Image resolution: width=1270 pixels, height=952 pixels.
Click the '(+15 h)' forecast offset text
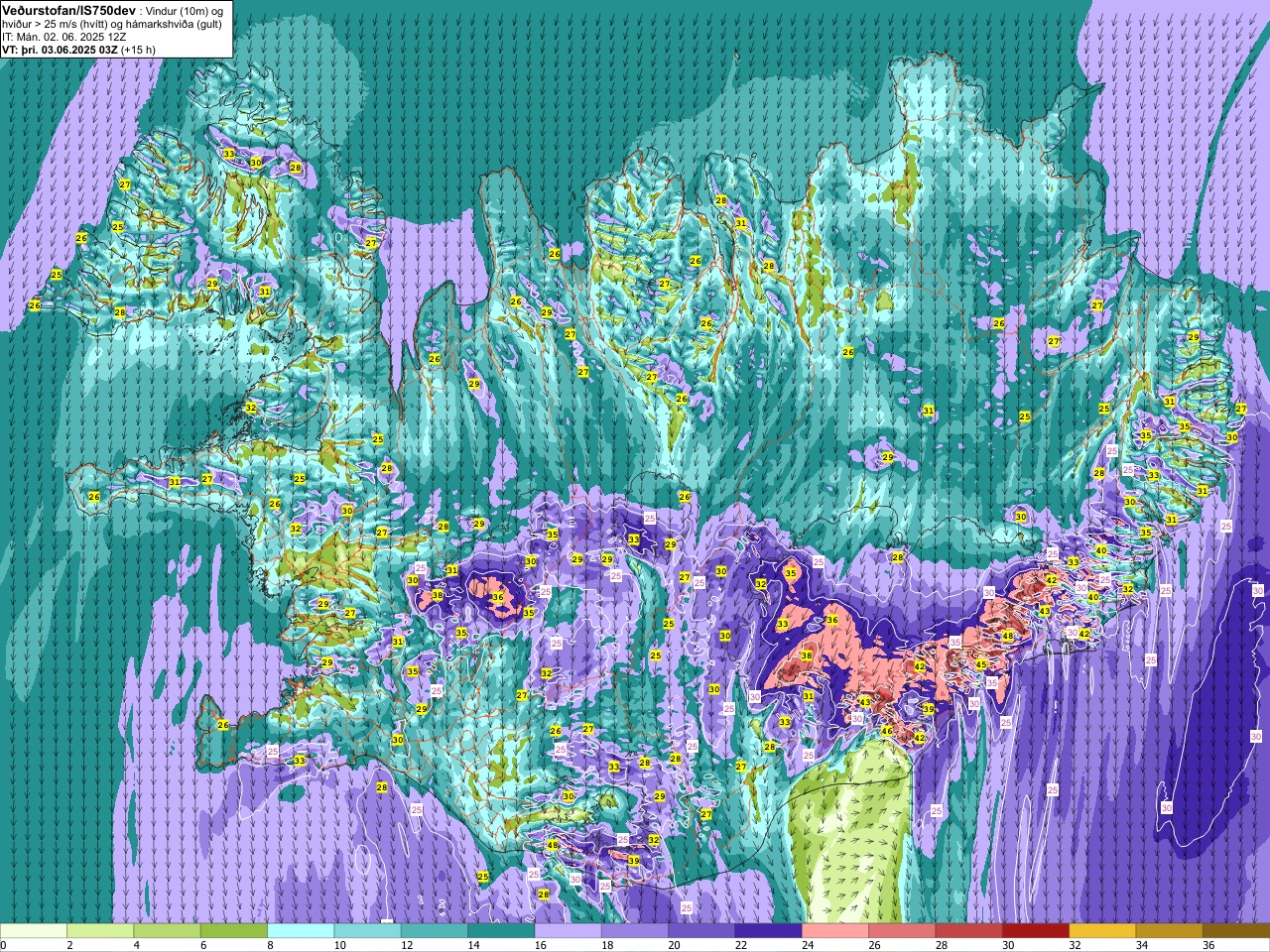click(x=138, y=50)
